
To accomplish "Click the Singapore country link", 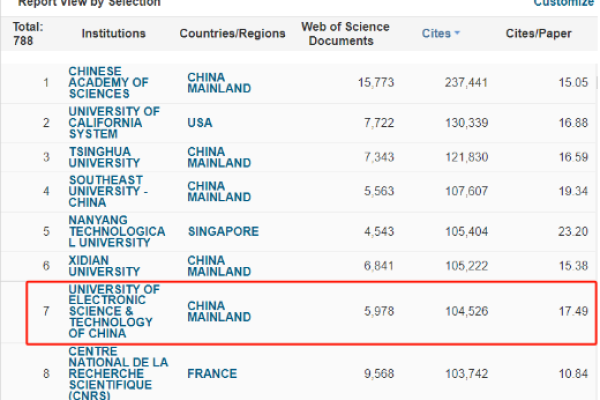I will [223, 232].
